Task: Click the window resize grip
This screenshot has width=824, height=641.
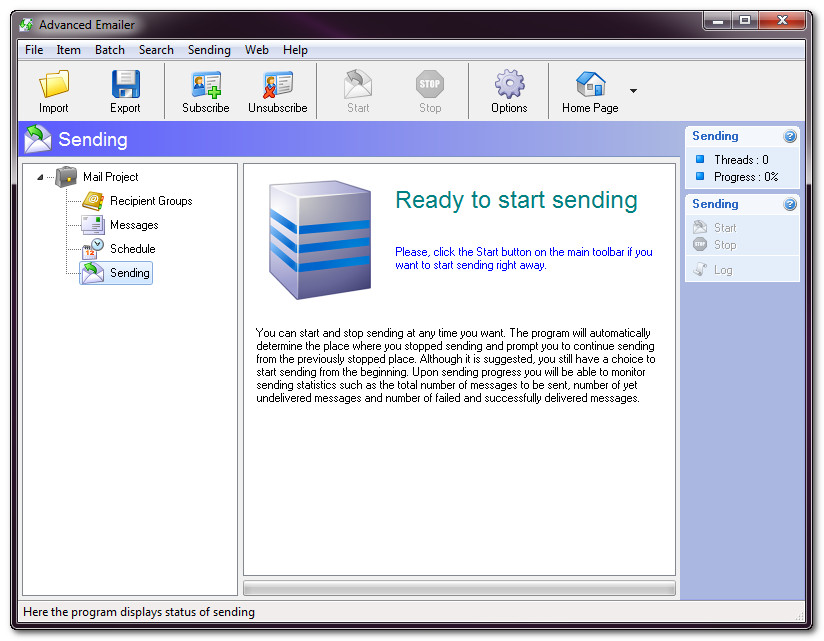Action: click(800, 615)
